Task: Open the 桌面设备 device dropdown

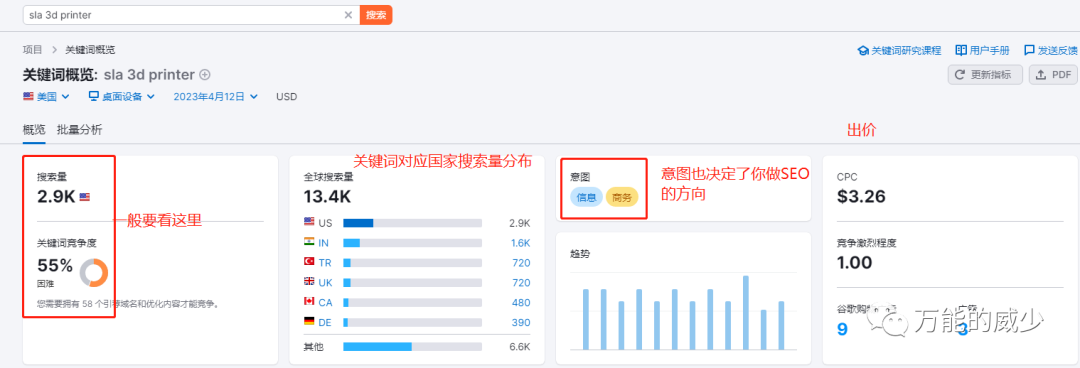Action: pos(122,96)
